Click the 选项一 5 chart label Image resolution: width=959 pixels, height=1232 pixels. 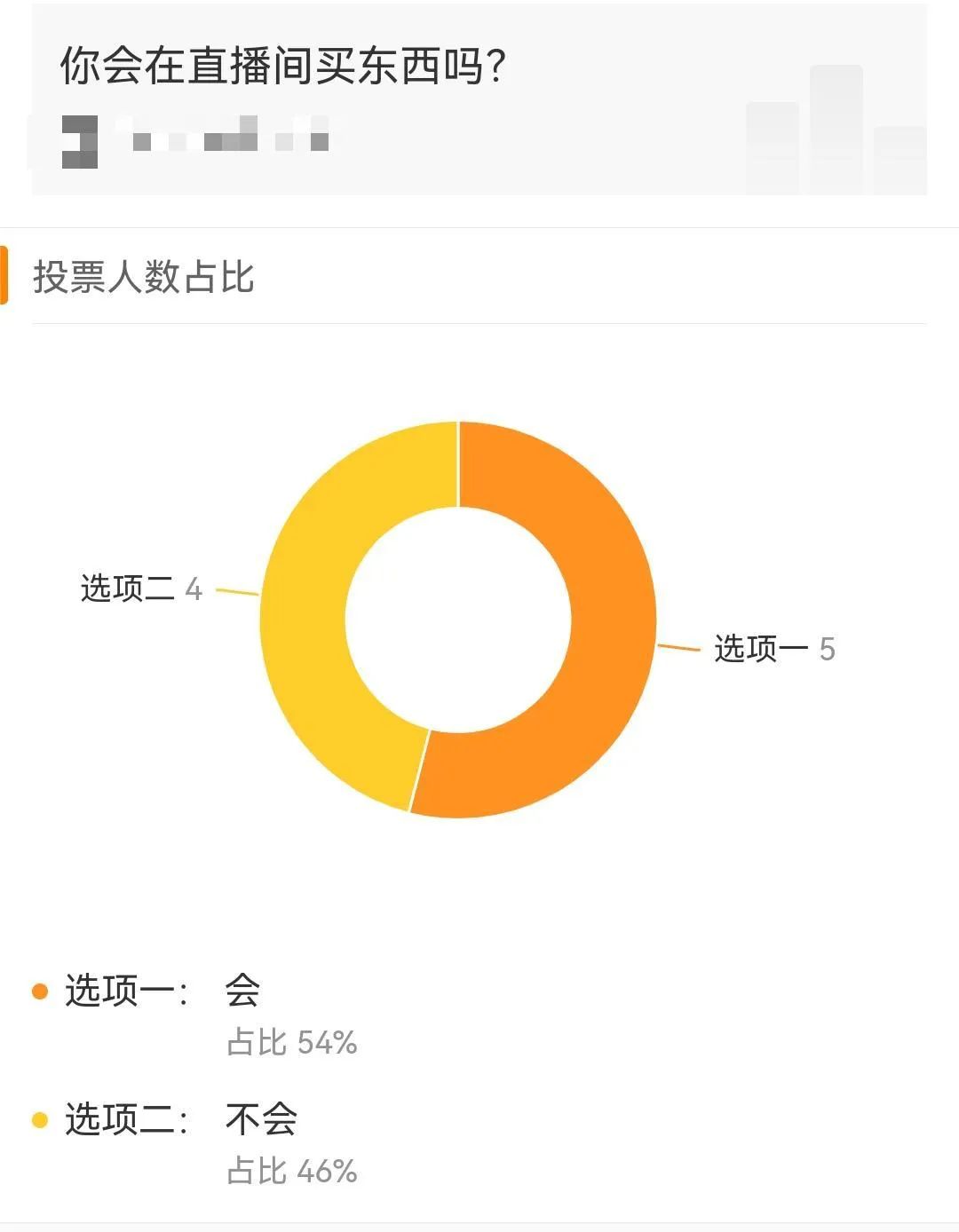773,649
